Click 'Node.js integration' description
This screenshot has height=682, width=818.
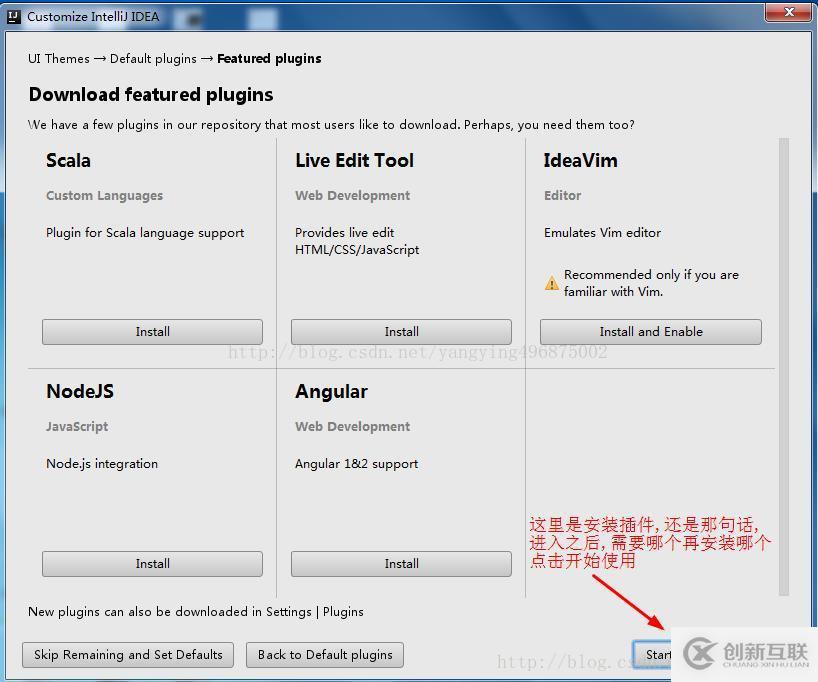(x=102, y=464)
